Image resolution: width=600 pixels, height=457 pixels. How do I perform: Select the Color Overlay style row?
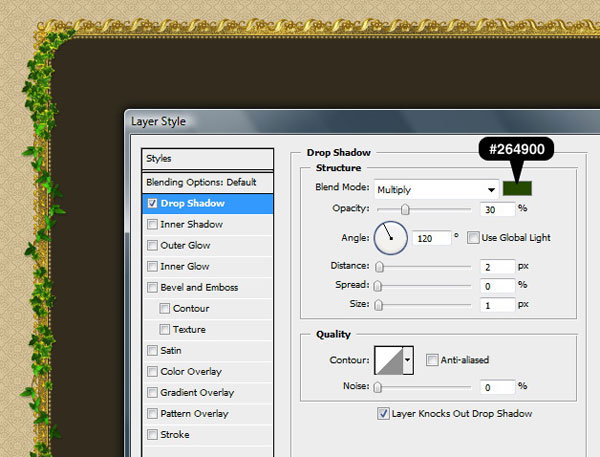point(208,372)
